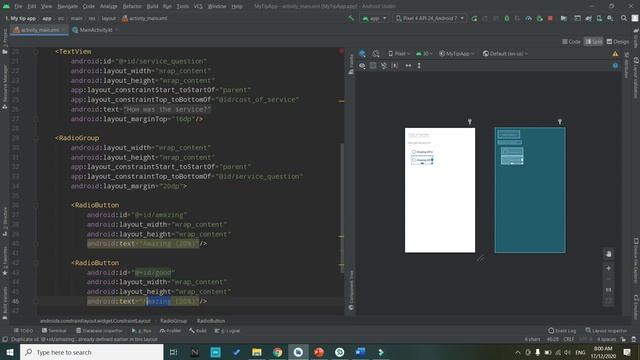The height and width of the screenshot is (360, 640).
Task: Switch to Code view mode
Action: [x=571, y=42]
